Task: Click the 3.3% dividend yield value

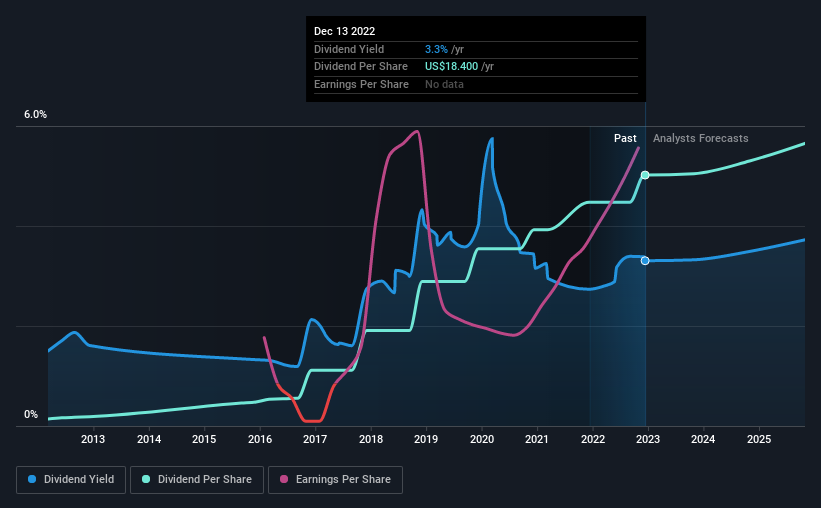Action: point(436,49)
